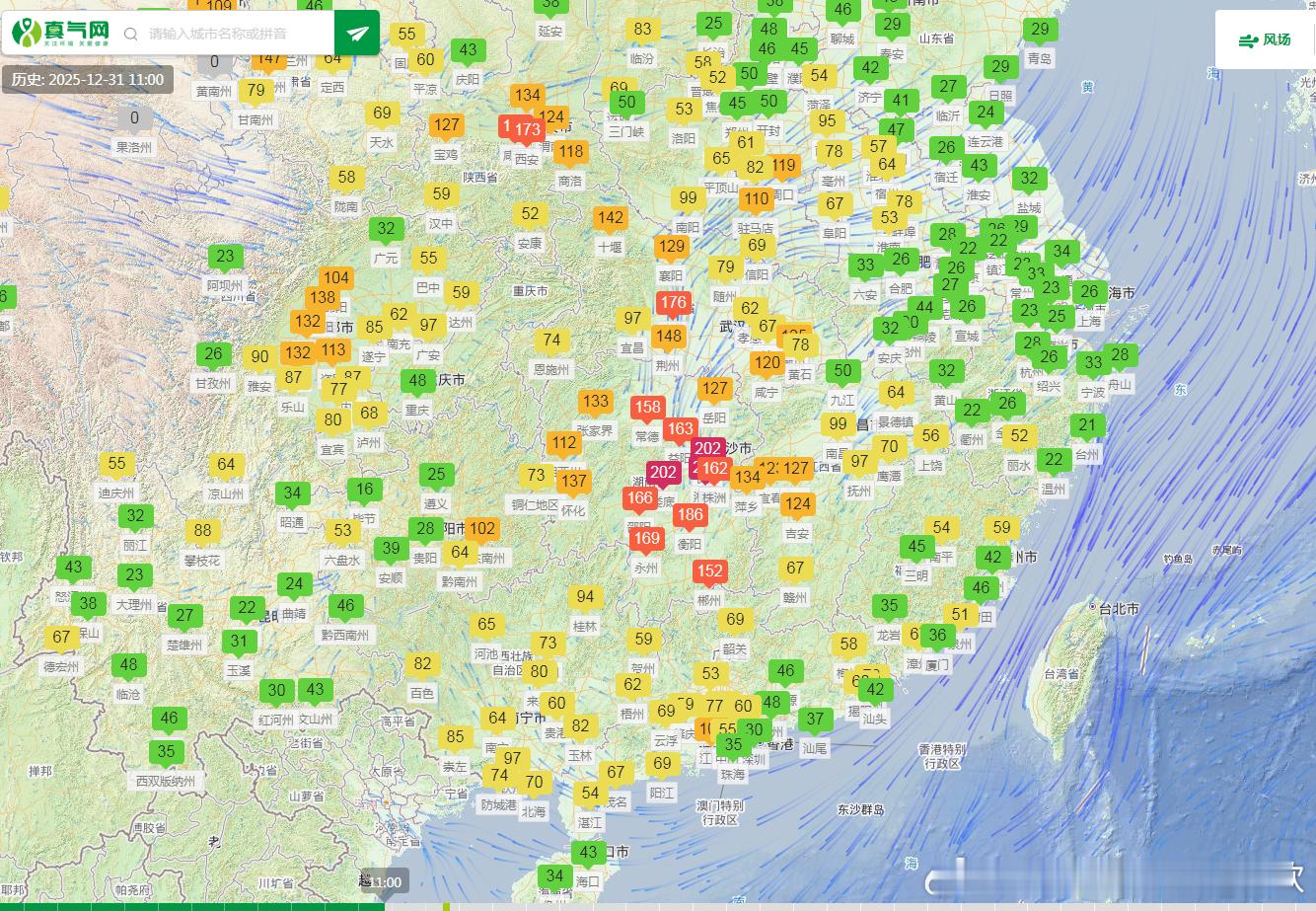Viewport: 1316px width, 911px height.
Task: Select the 127 AQI marker at 岳阳
Action: (x=715, y=389)
